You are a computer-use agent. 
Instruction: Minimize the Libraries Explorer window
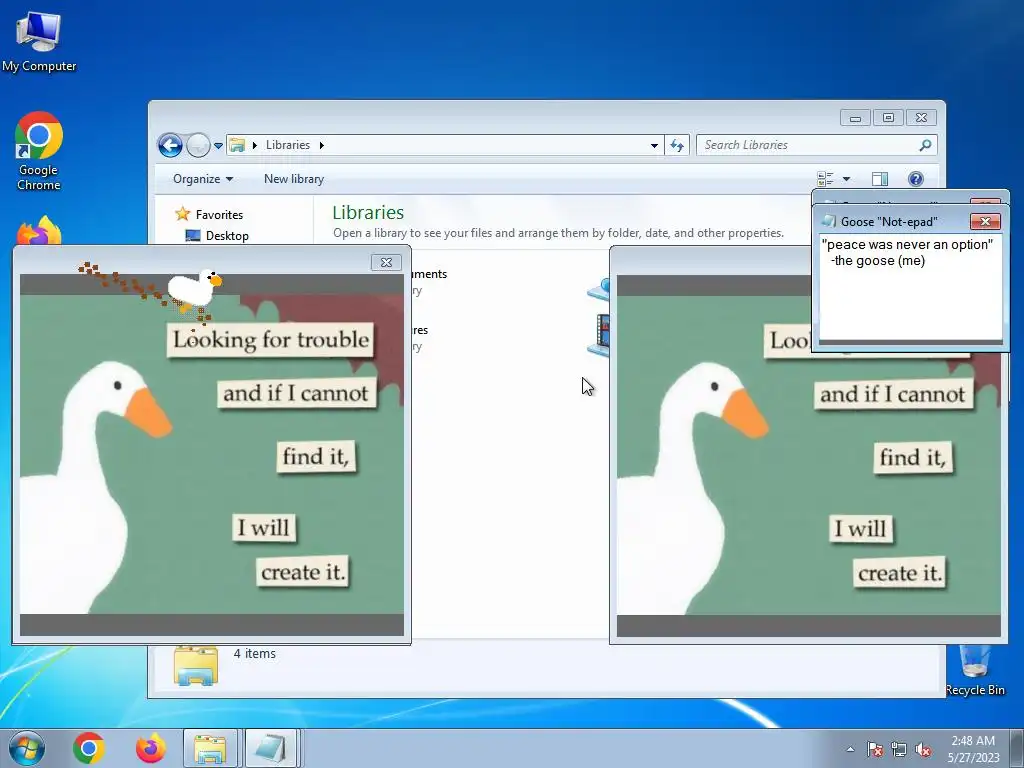[855, 118]
